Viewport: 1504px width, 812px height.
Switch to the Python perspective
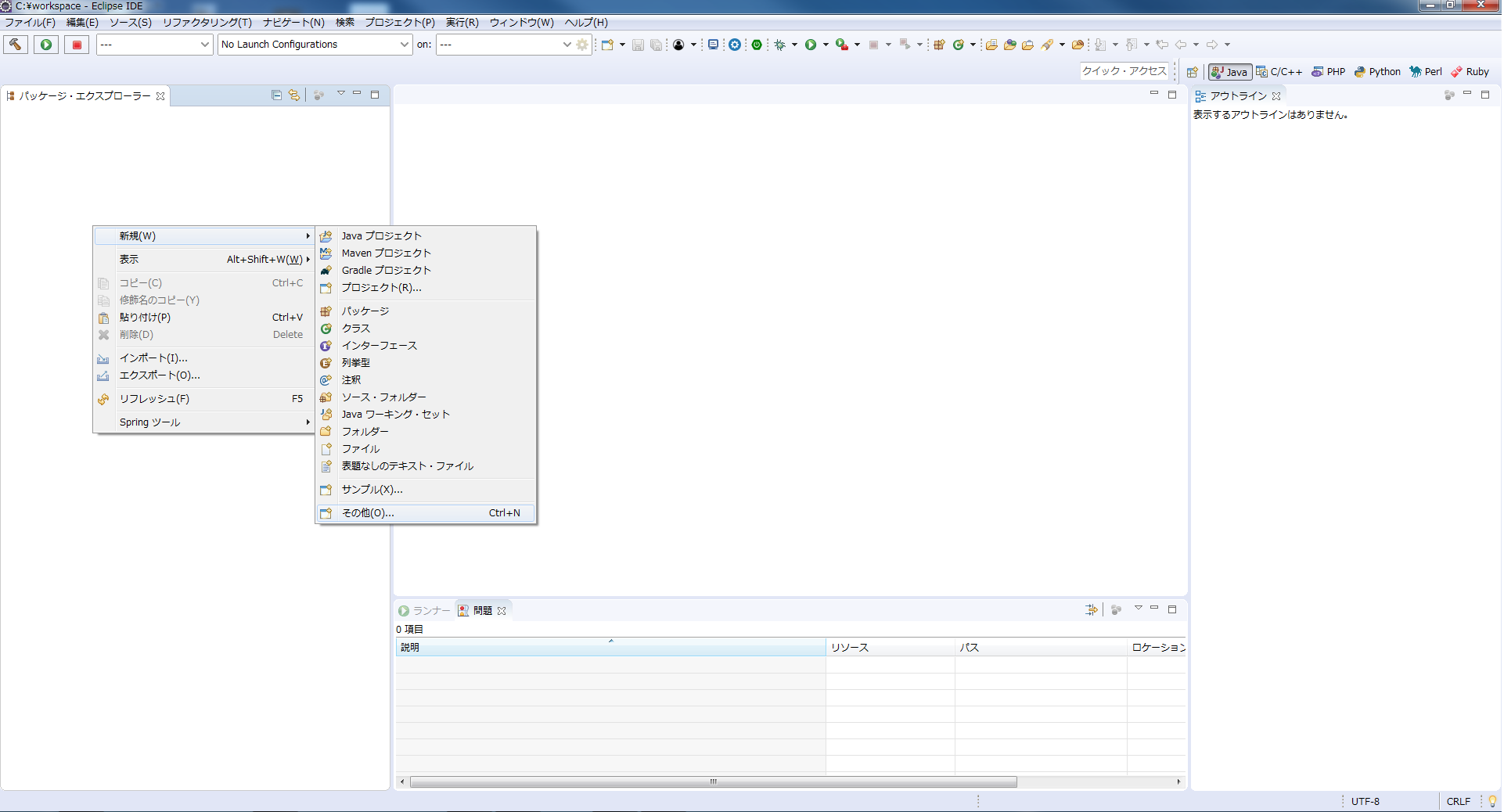[x=1377, y=72]
